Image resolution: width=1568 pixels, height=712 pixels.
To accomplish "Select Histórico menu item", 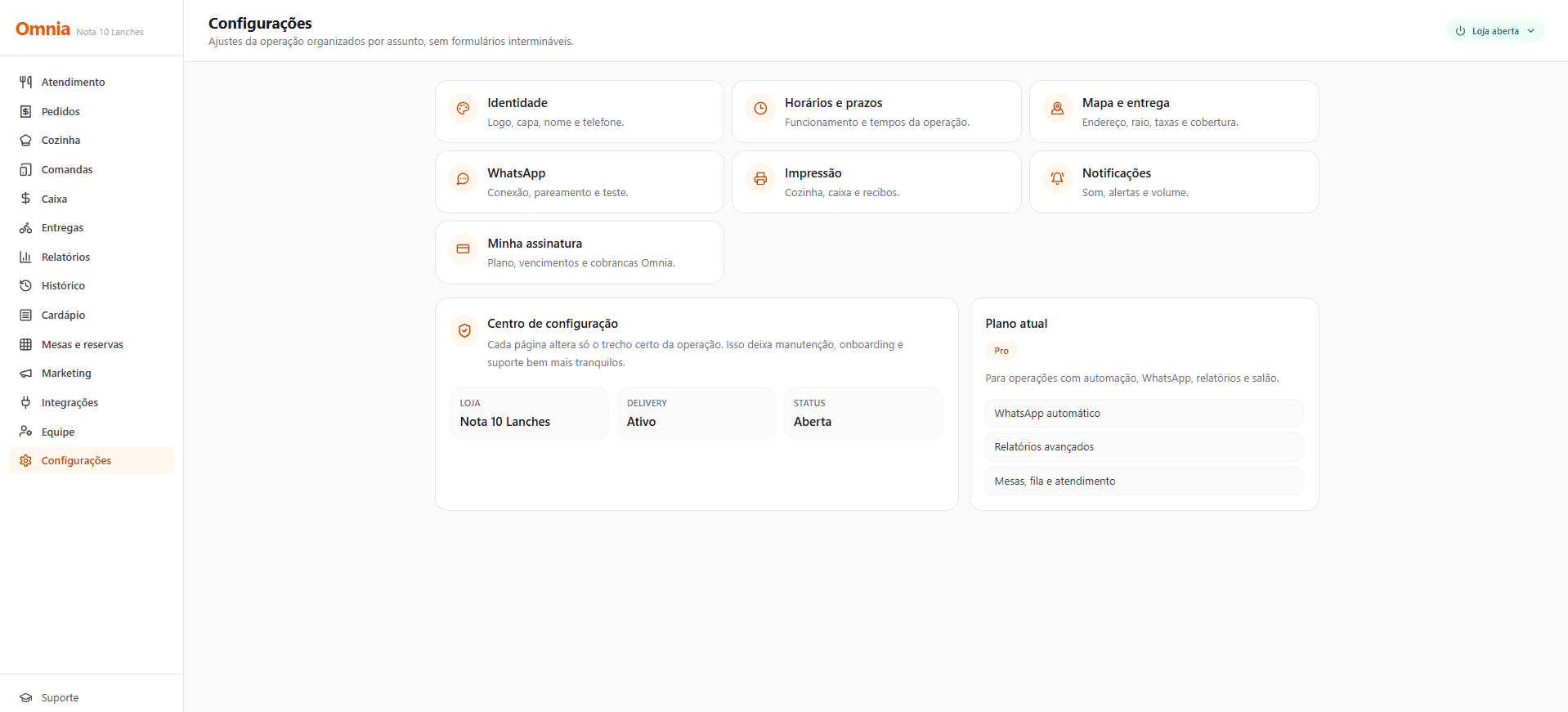I will coord(92,286).
